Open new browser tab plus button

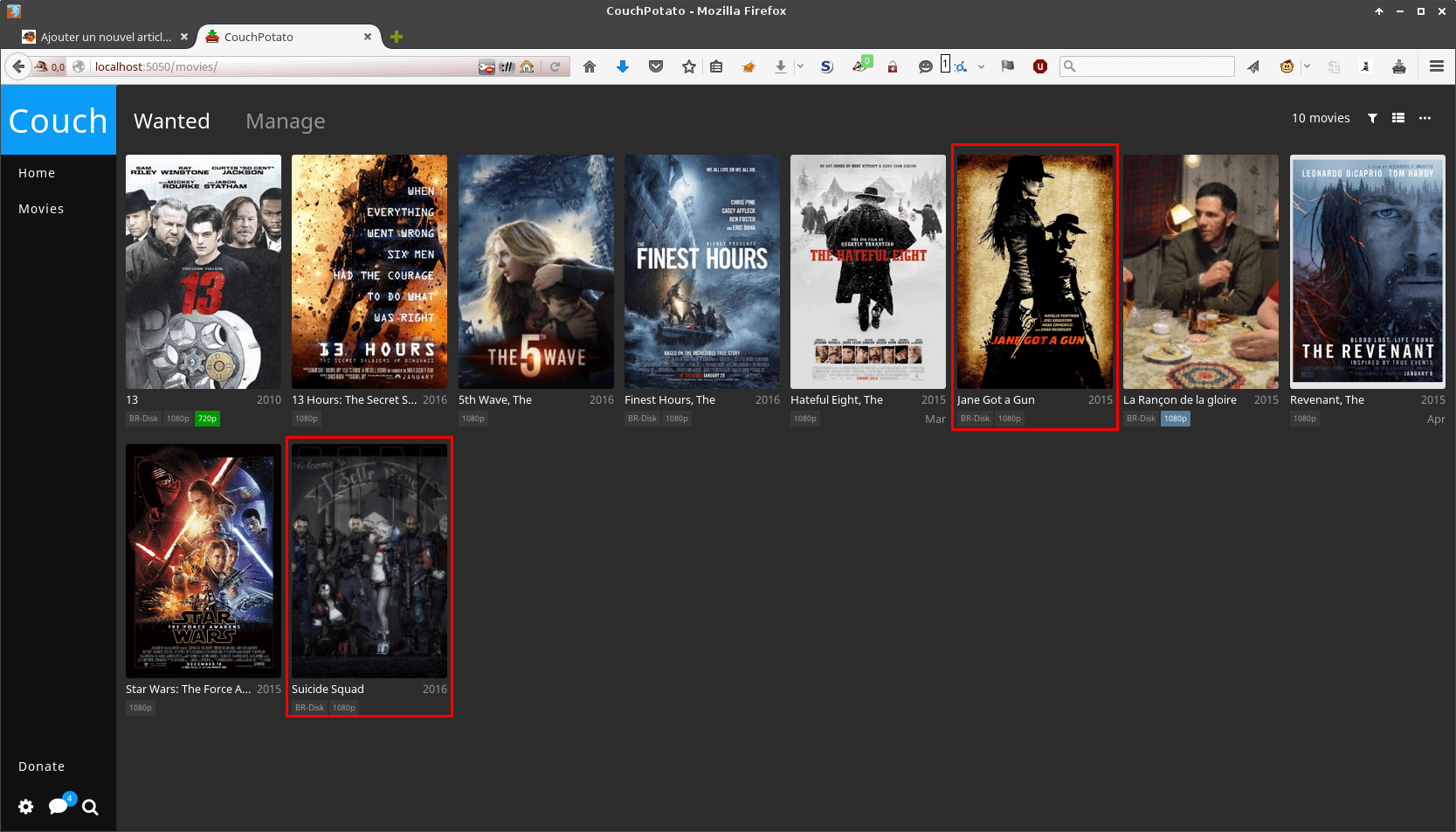pyautogui.click(x=397, y=37)
